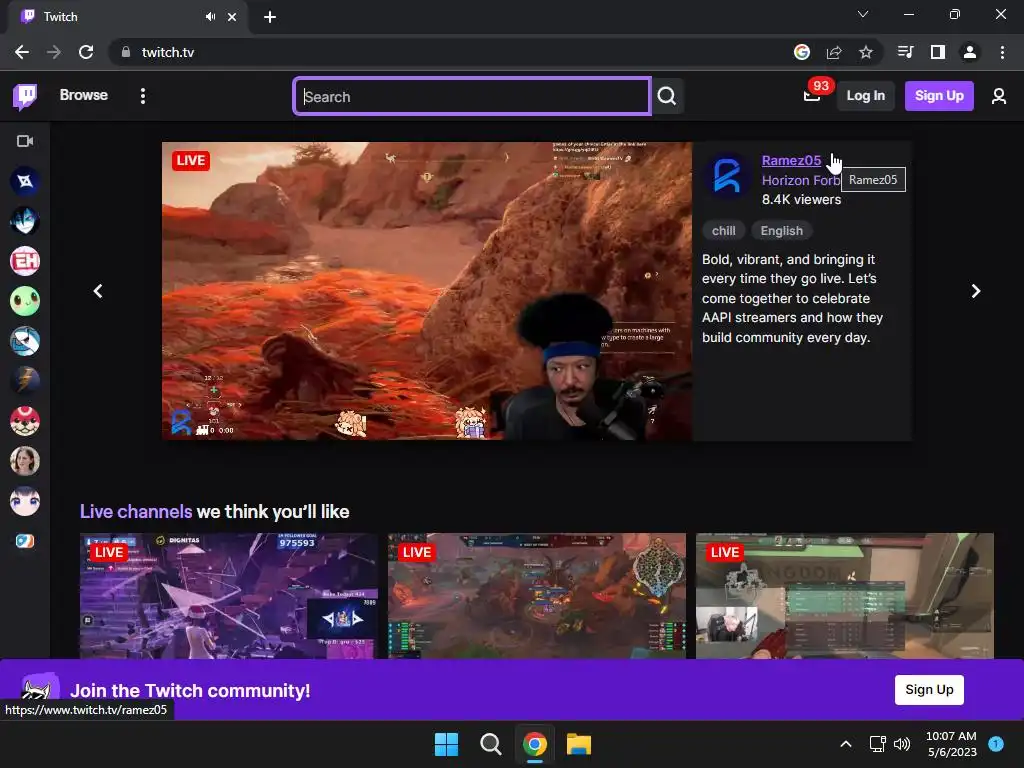Click the share page icon in address bar
Screen dimensions: 1024x768
(x=834, y=52)
